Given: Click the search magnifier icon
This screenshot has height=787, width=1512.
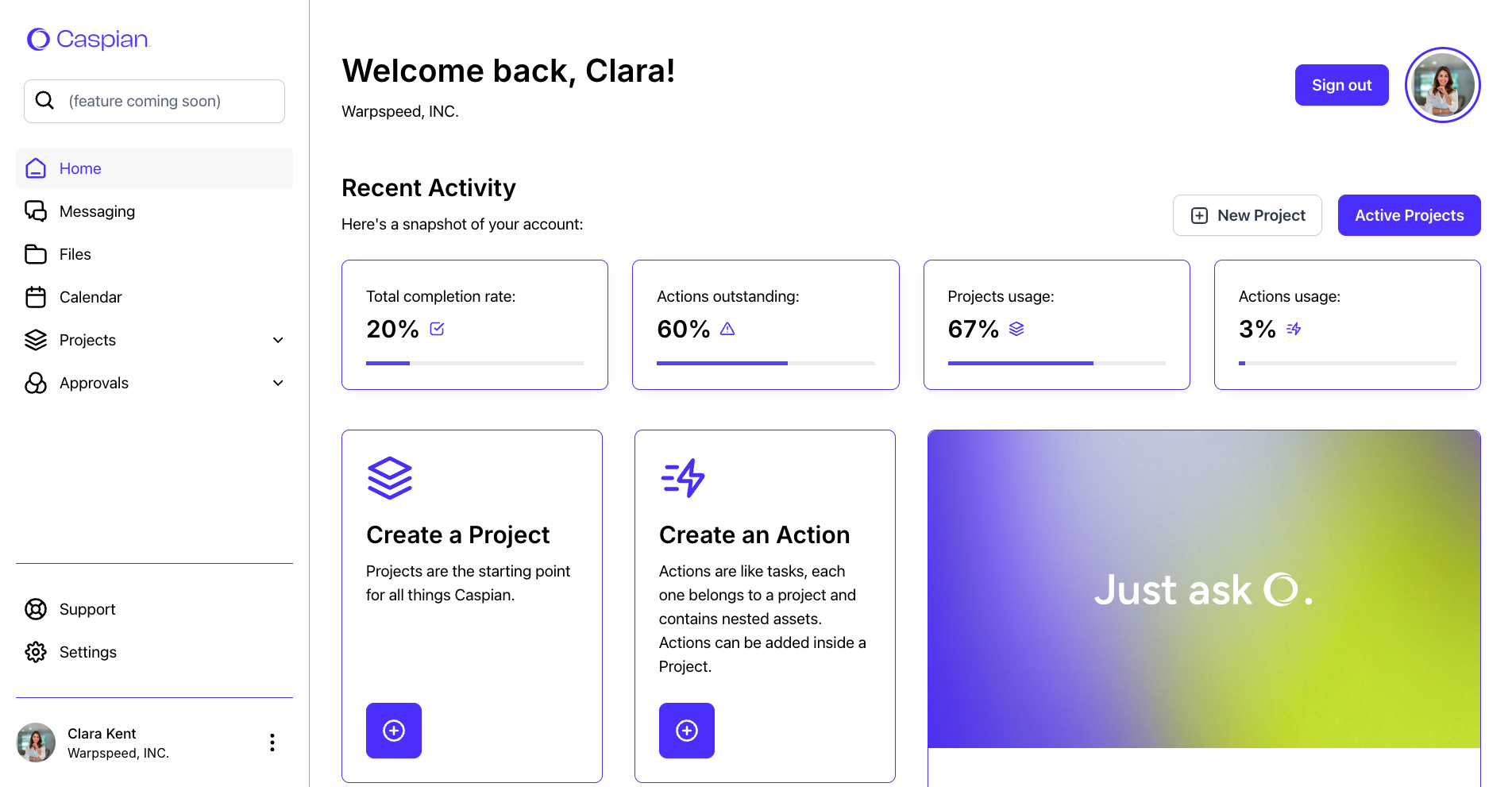Looking at the screenshot, I should [45, 101].
